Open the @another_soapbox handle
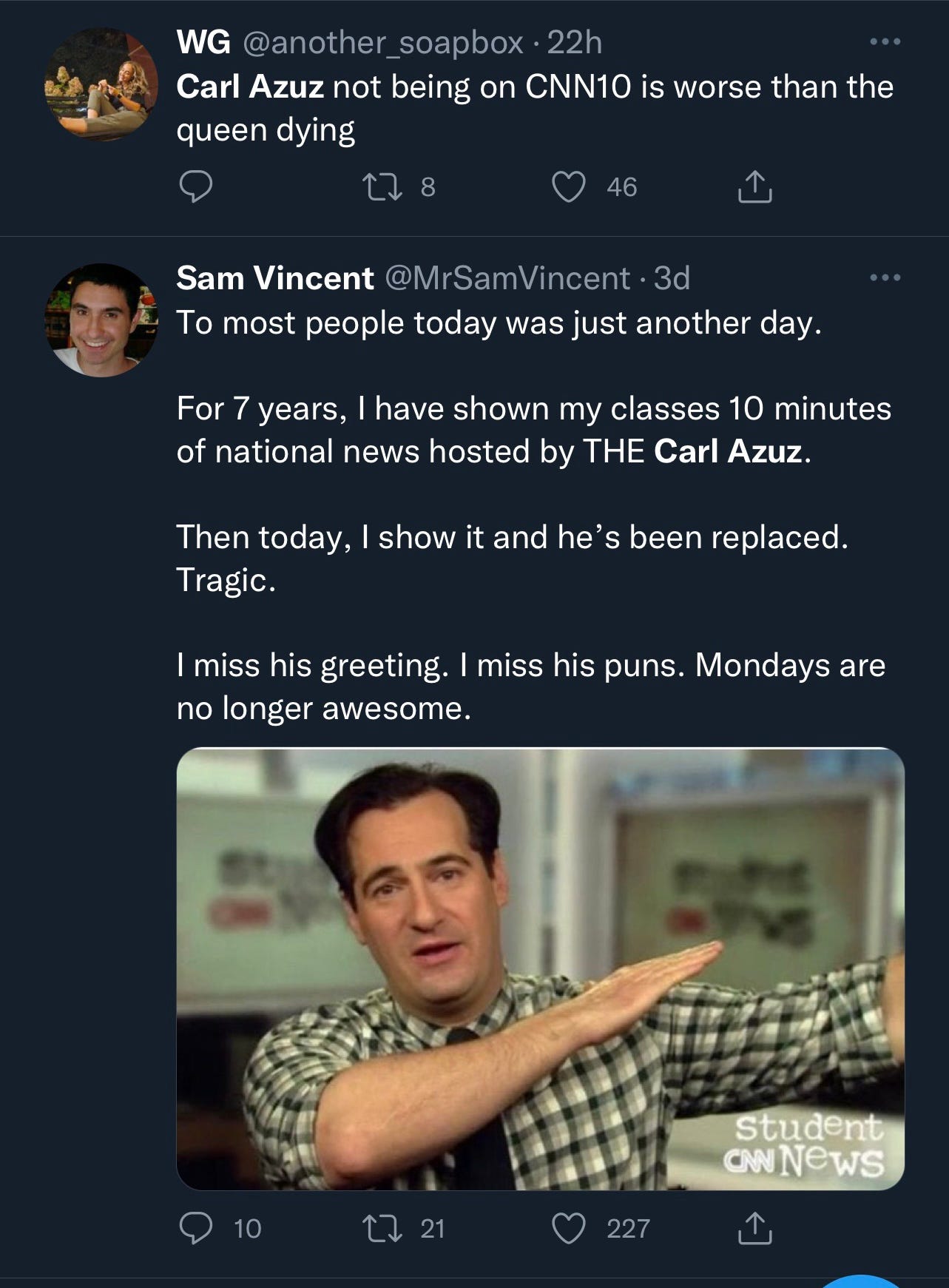 pos(382,43)
